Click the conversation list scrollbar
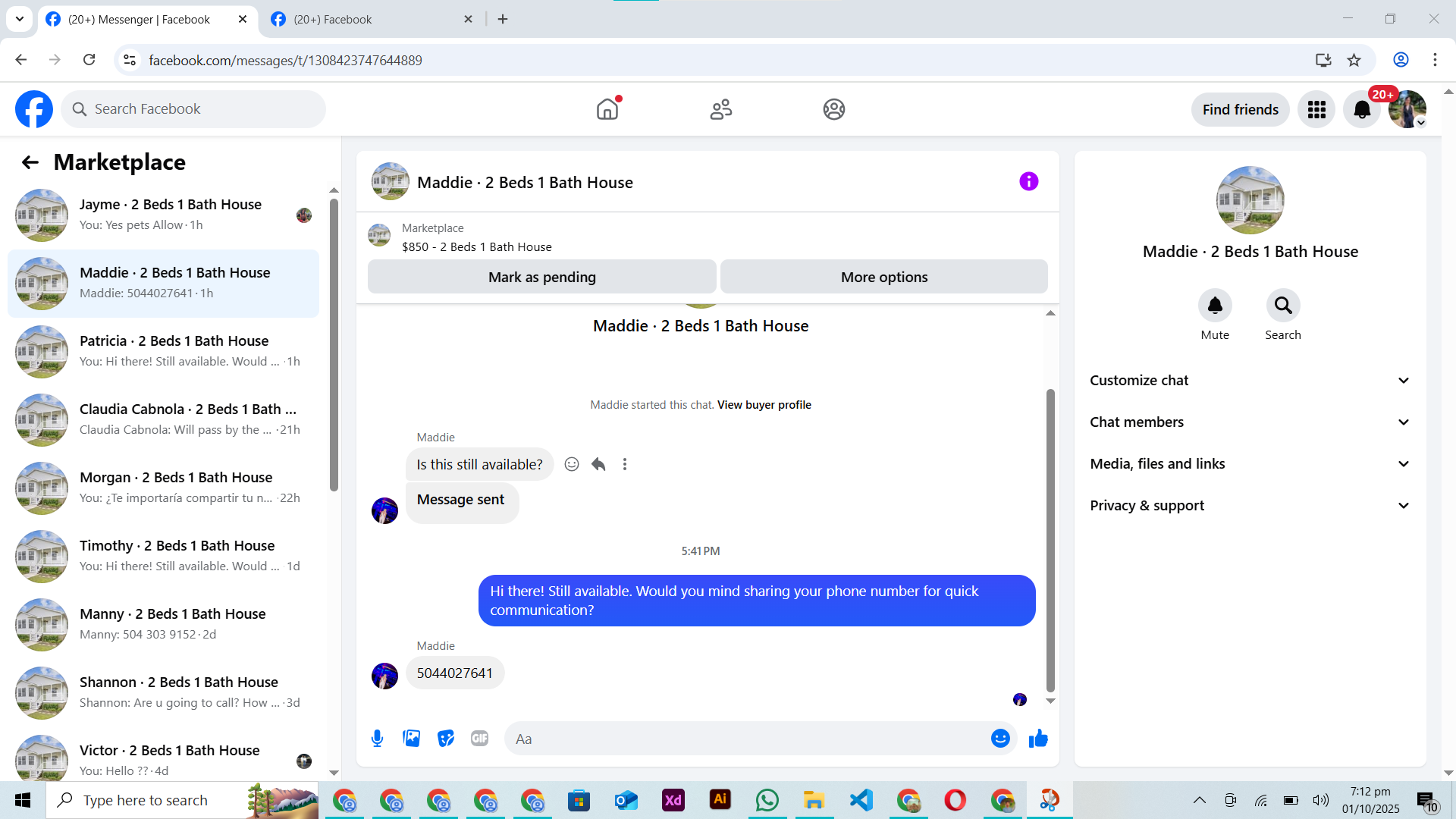The width and height of the screenshot is (1456, 819). coord(334,345)
